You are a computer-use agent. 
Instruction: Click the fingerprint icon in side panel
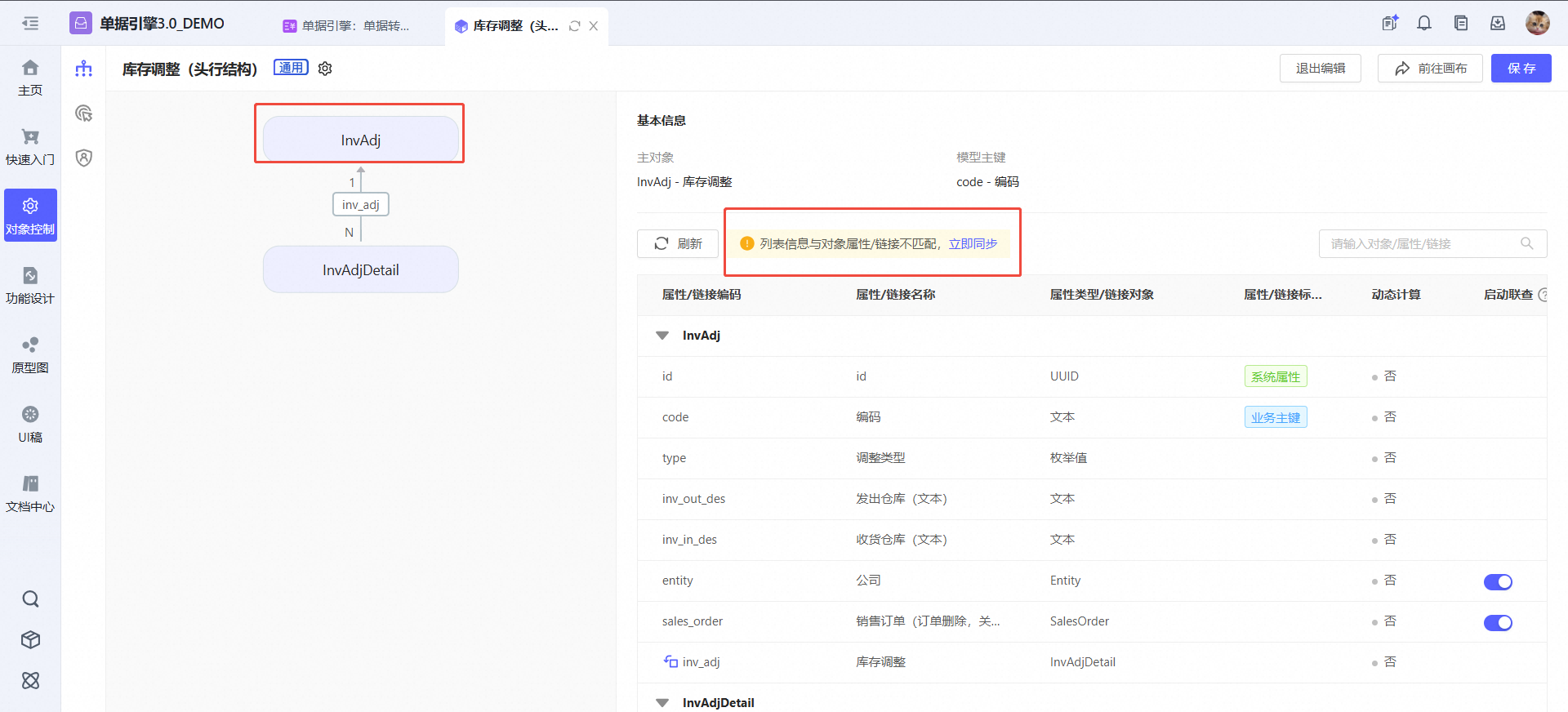(x=83, y=113)
